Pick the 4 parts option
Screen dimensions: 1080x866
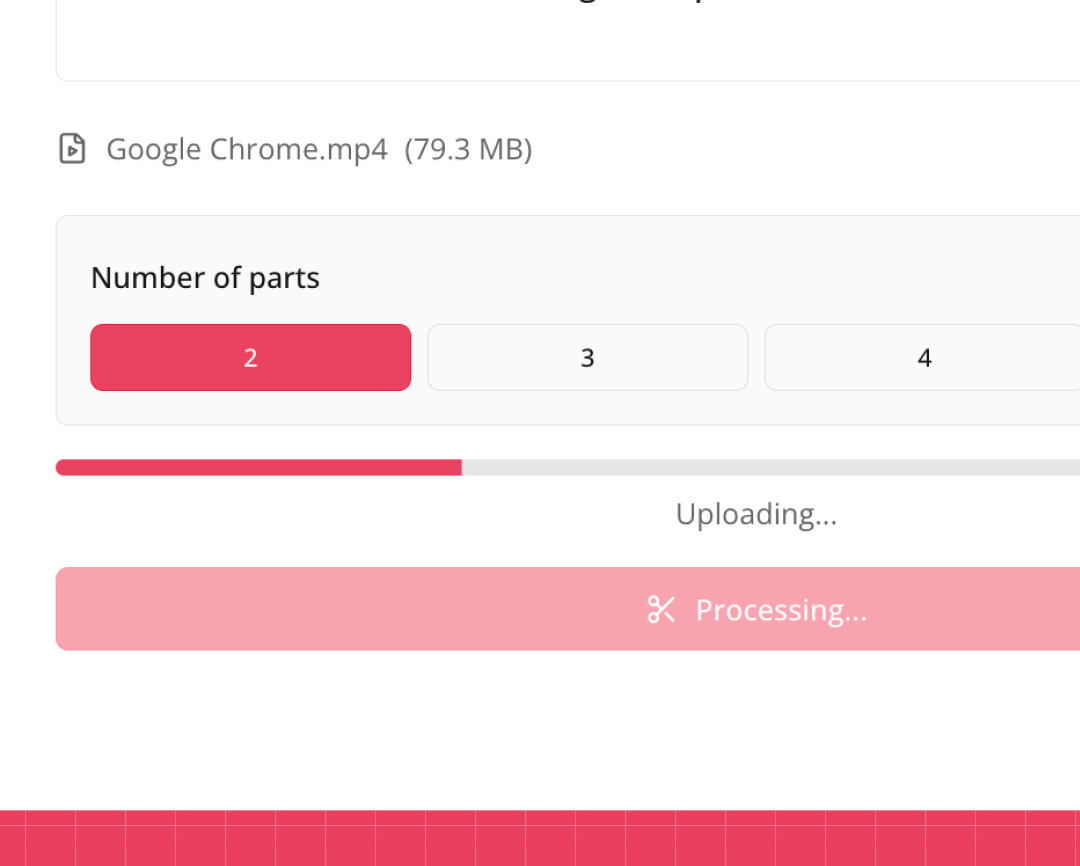[923, 357]
